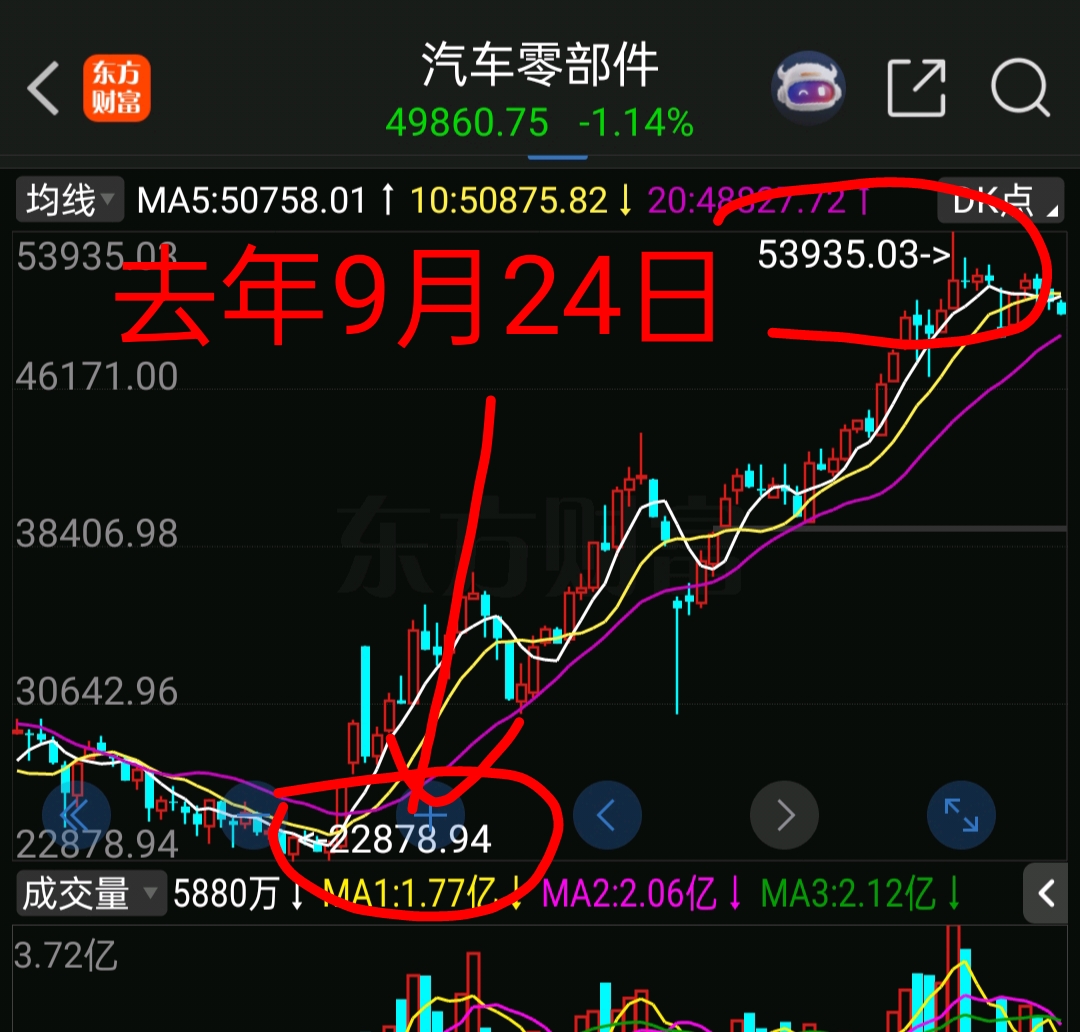Collapse side panel with left chevron
The image size is (1080, 1032).
tap(1047, 894)
